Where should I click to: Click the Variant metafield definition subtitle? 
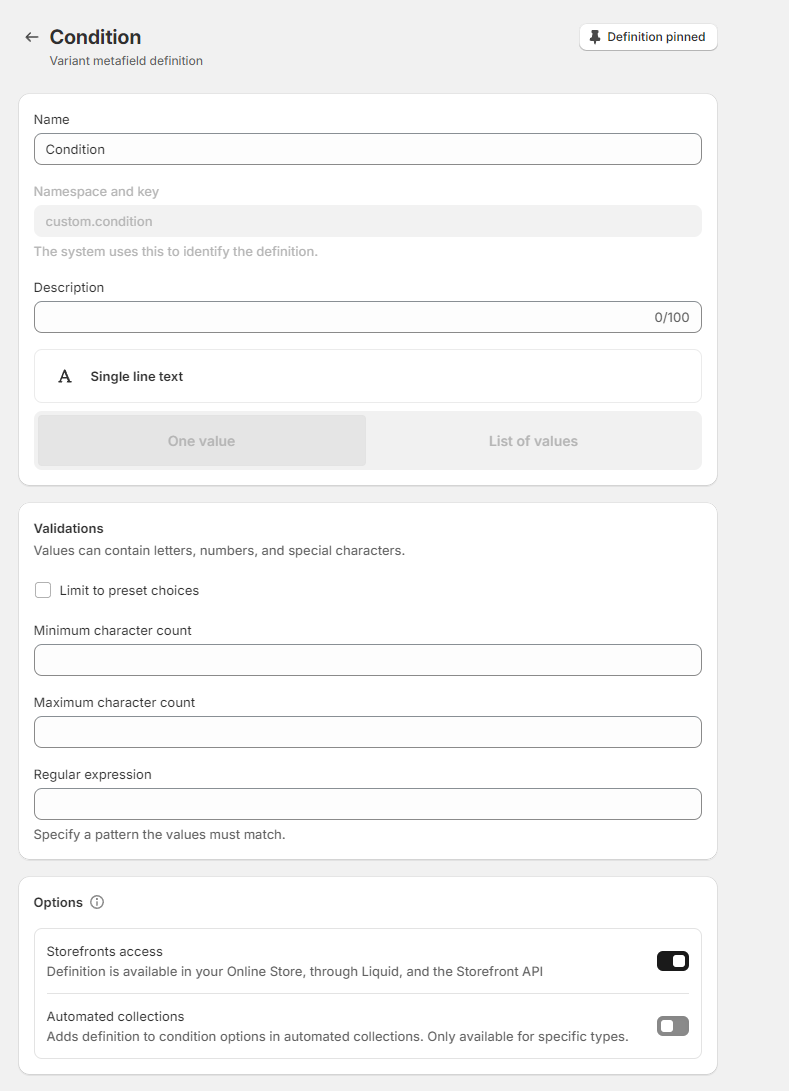coord(126,61)
